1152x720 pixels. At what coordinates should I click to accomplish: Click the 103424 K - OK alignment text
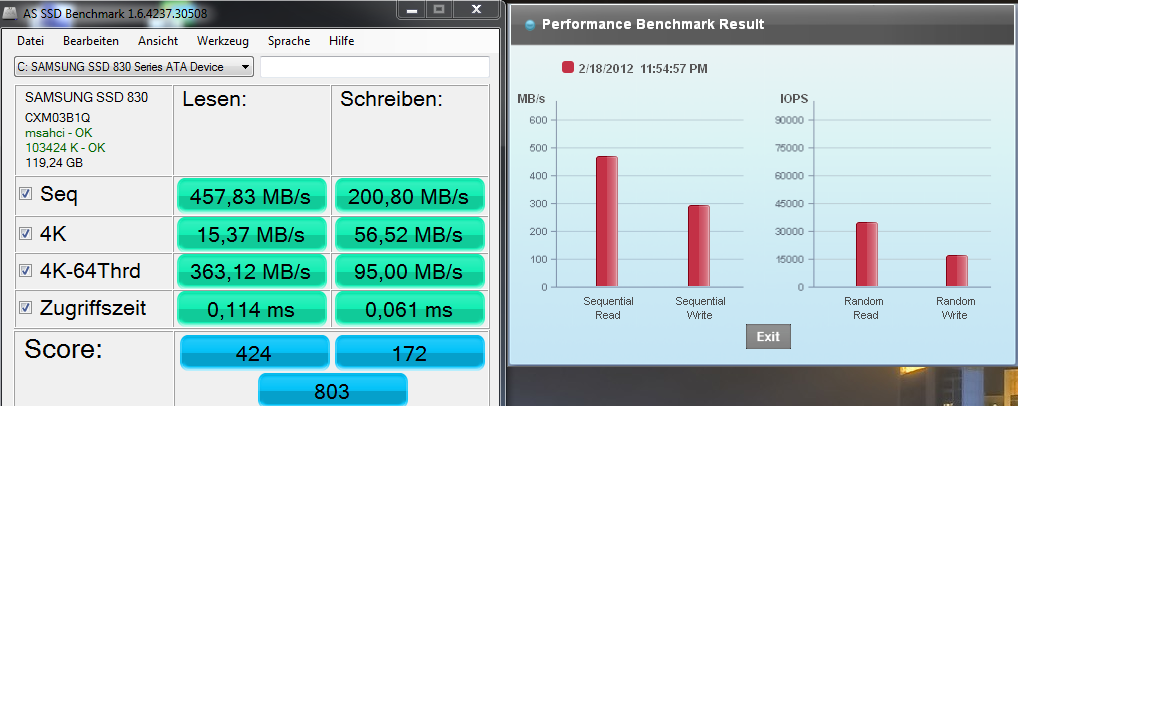[65, 148]
